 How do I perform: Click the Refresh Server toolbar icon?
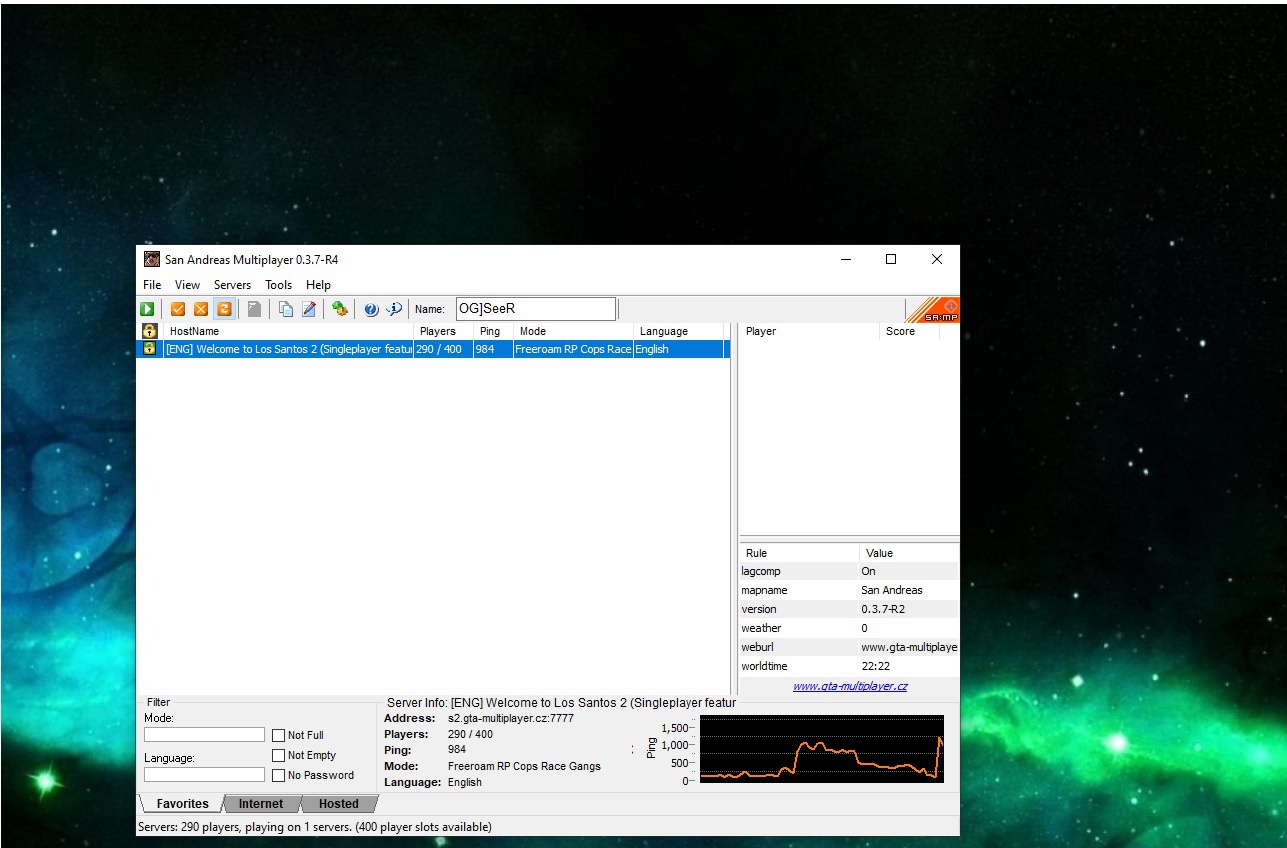pos(224,309)
